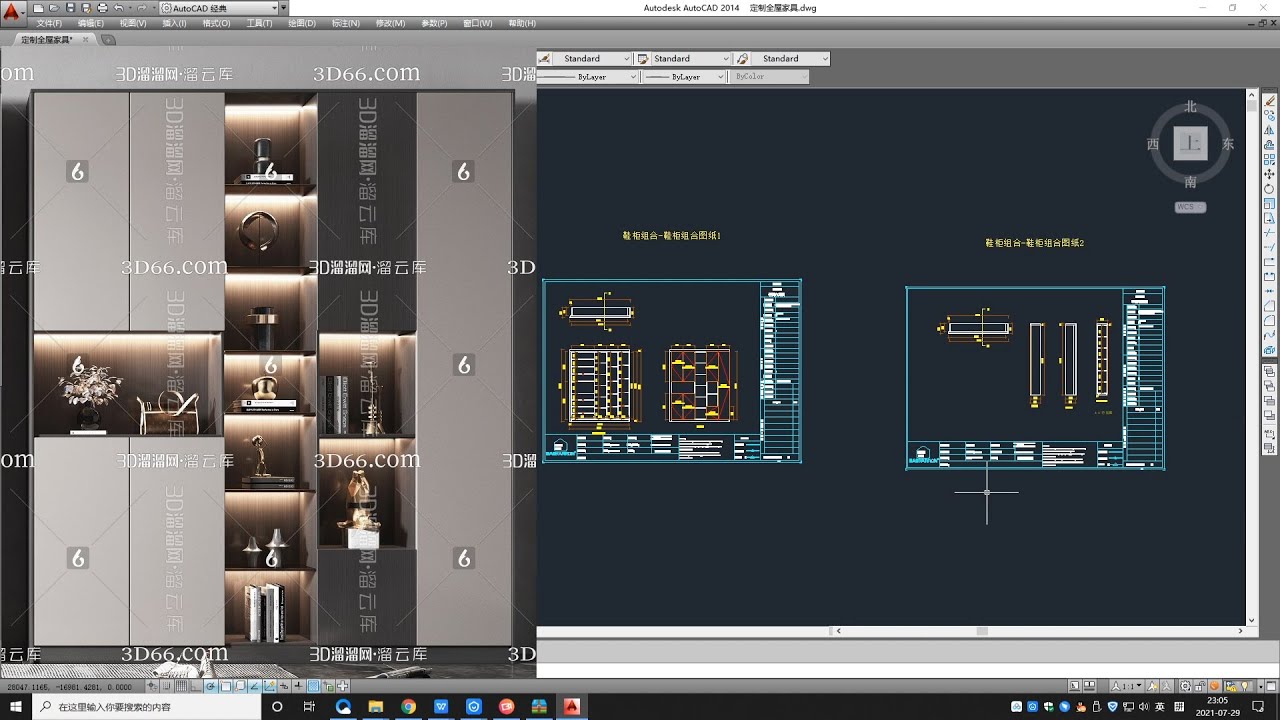
Task: Click 北 on the ViewCube compass
Action: tap(1190, 106)
